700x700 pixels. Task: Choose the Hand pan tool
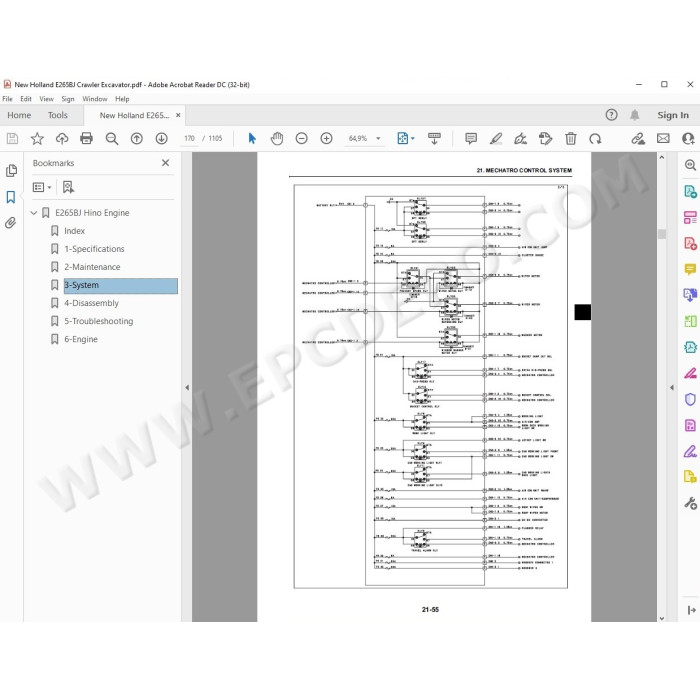click(277, 138)
